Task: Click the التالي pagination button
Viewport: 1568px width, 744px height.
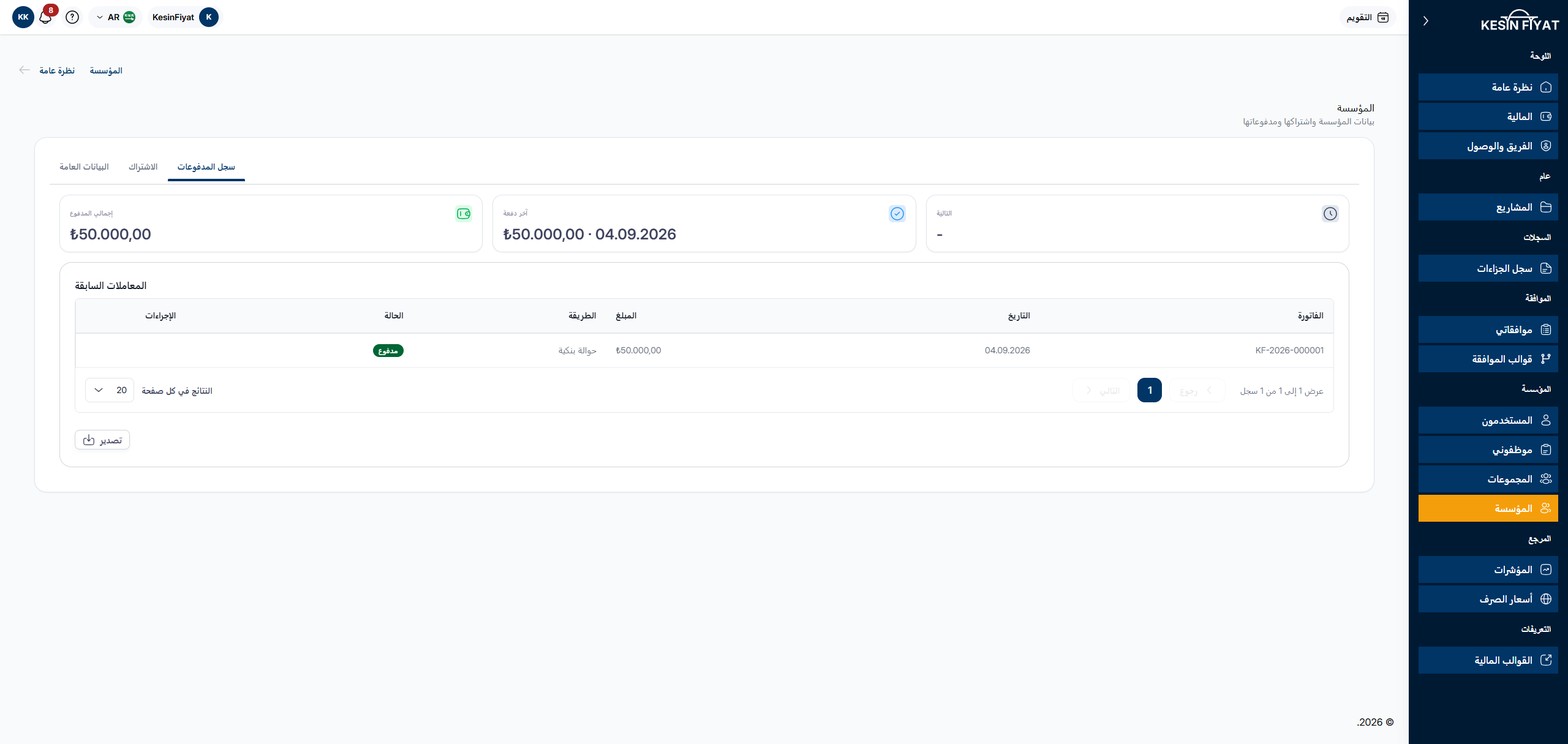Action: click(x=1103, y=390)
